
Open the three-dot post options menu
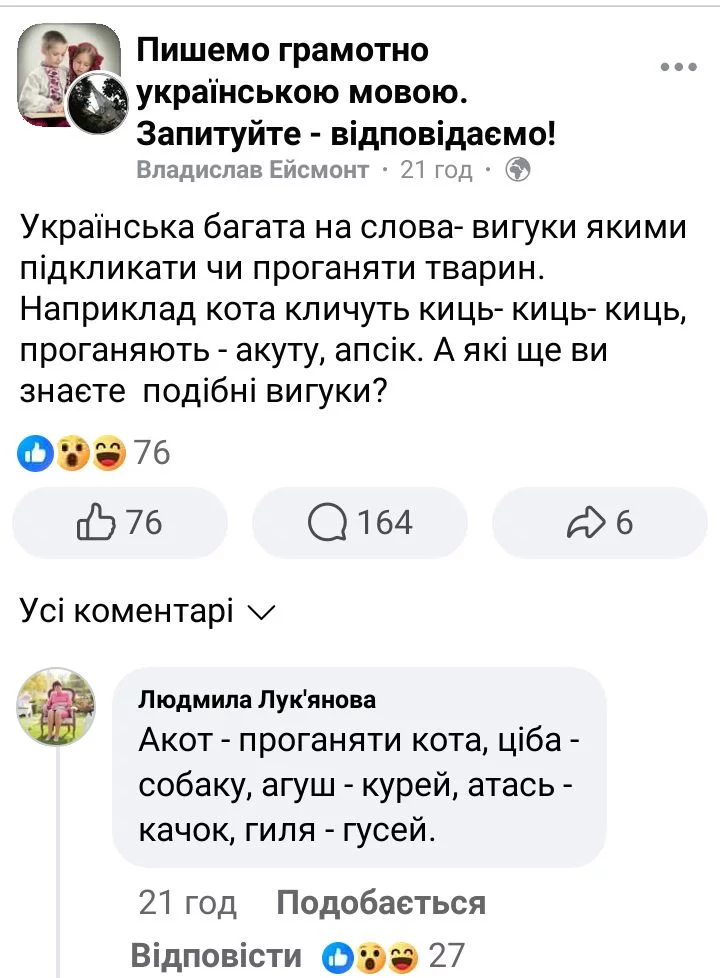point(679,67)
